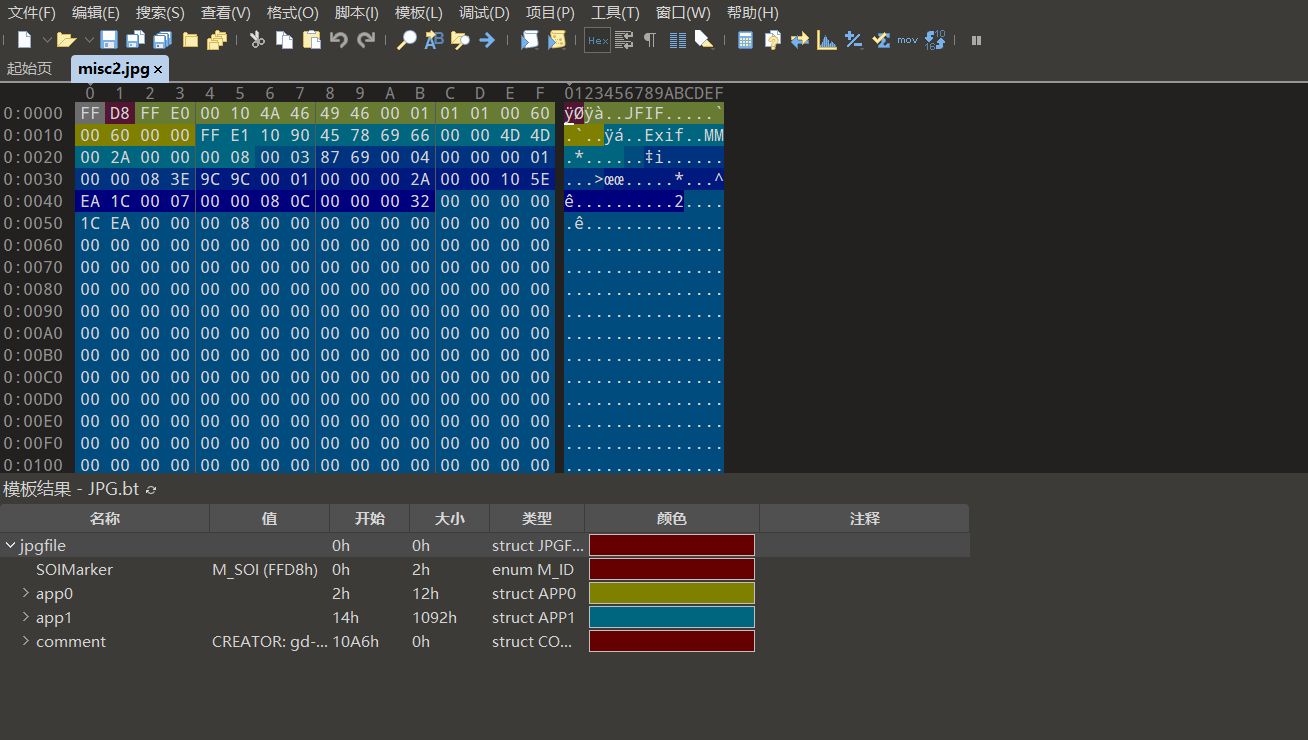Select the SOIMarker row
The image size is (1308, 740).
[x=485, y=569]
